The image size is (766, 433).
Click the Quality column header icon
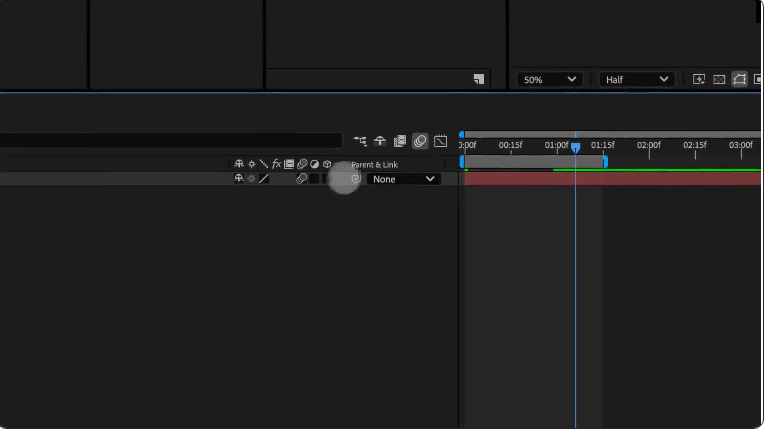point(264,164)
